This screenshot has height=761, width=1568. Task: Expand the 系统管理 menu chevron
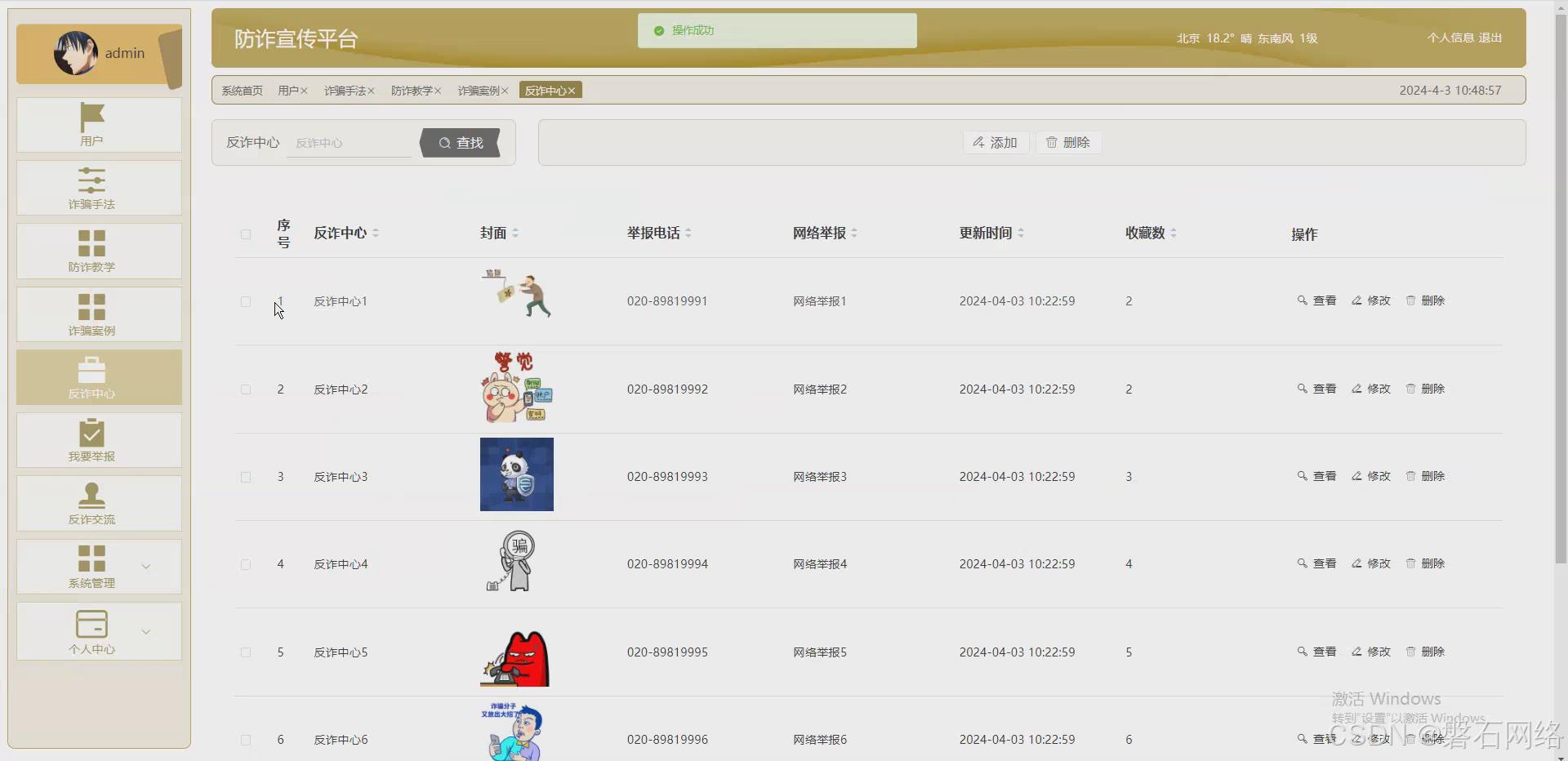145,566
